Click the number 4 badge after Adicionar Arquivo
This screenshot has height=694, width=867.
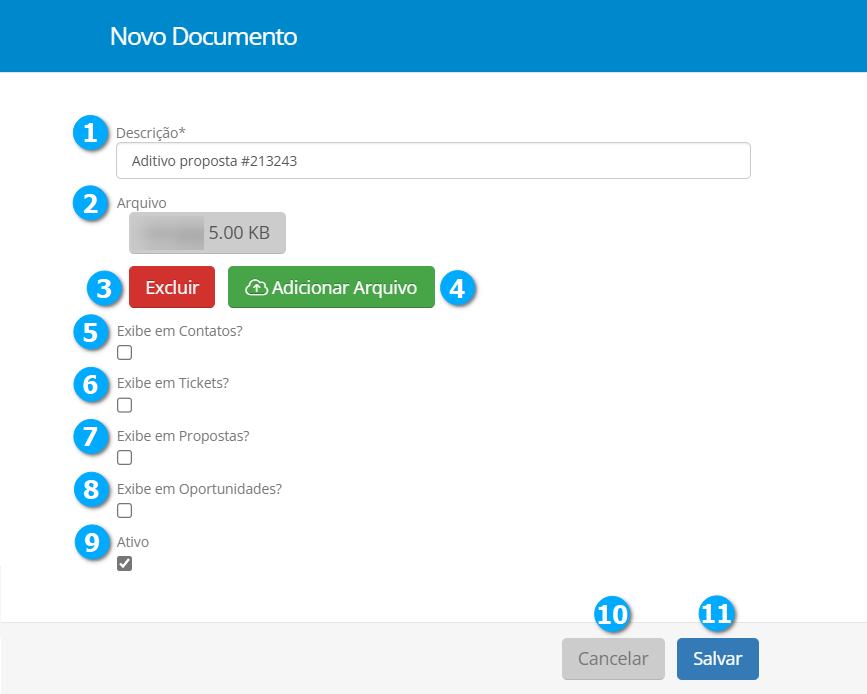[x=456, y=288]
